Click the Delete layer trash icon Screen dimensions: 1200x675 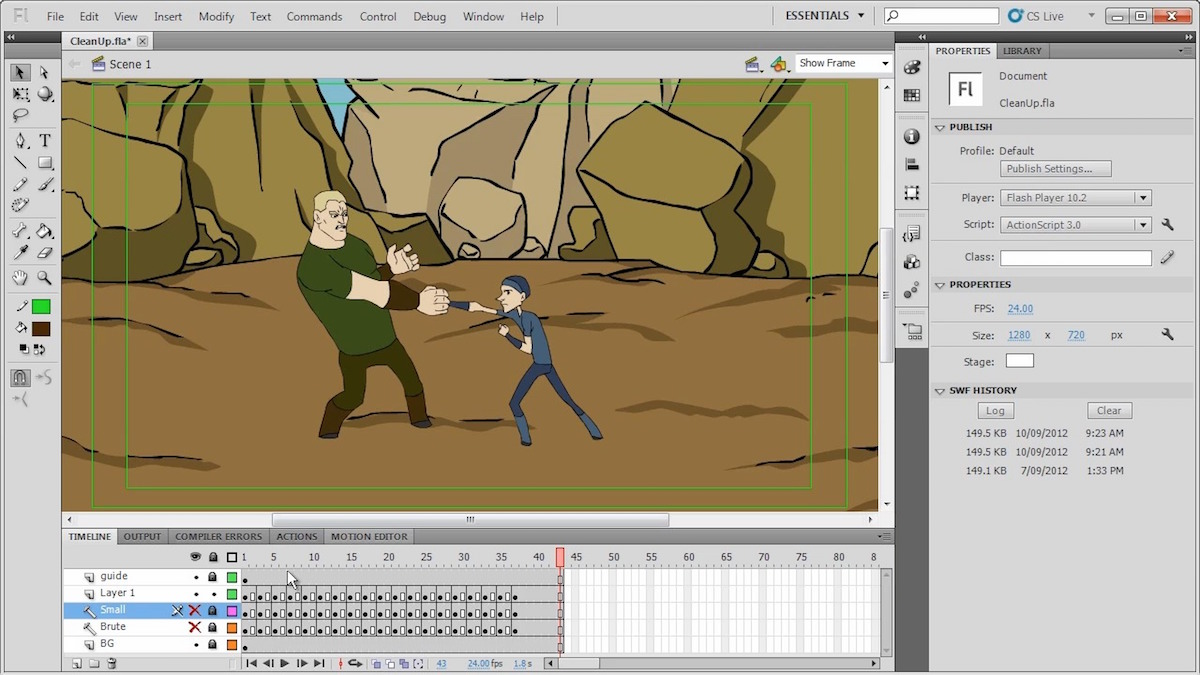click(x=112, y=663)
